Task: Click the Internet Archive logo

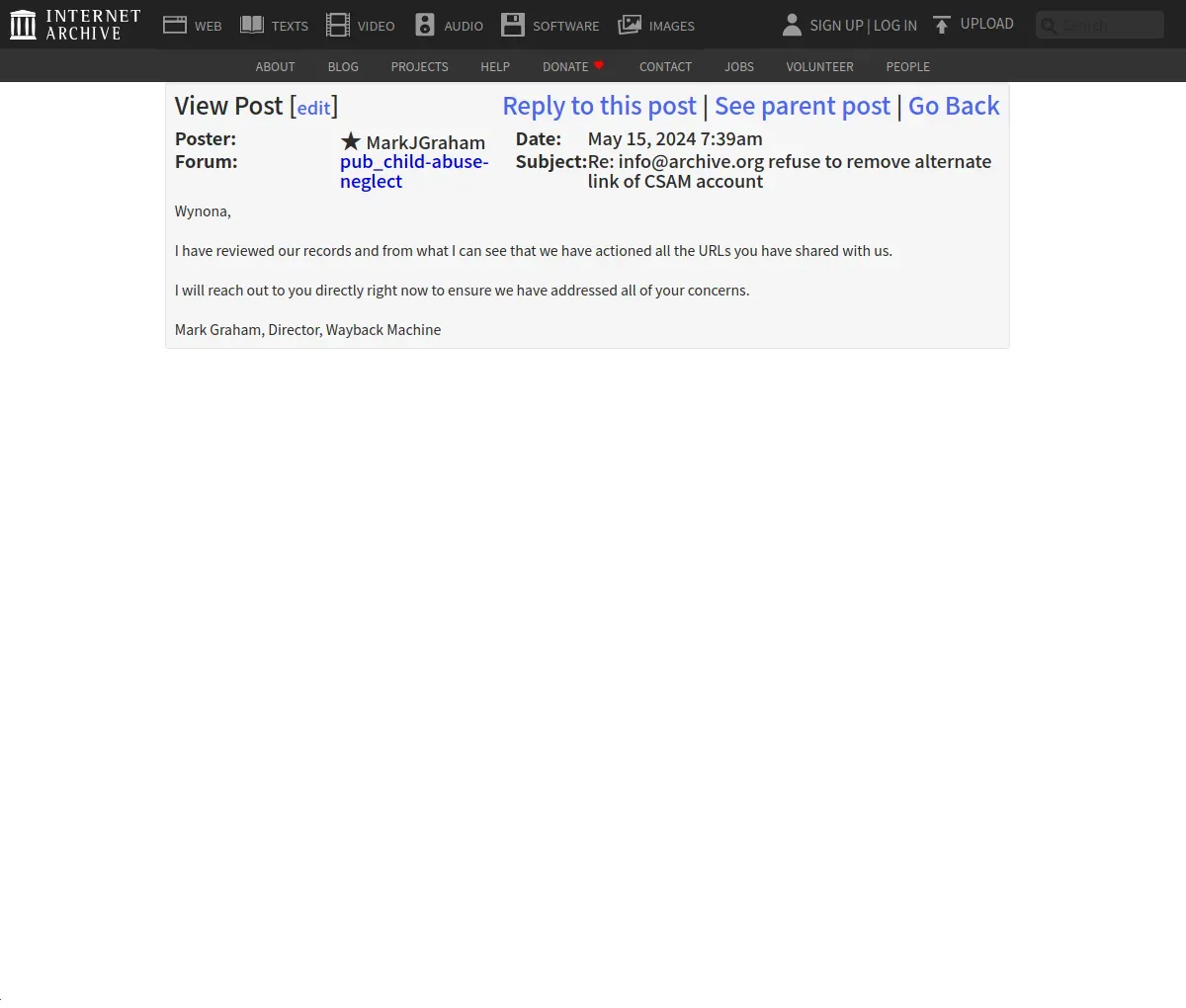Action: (x=75, y=25)
